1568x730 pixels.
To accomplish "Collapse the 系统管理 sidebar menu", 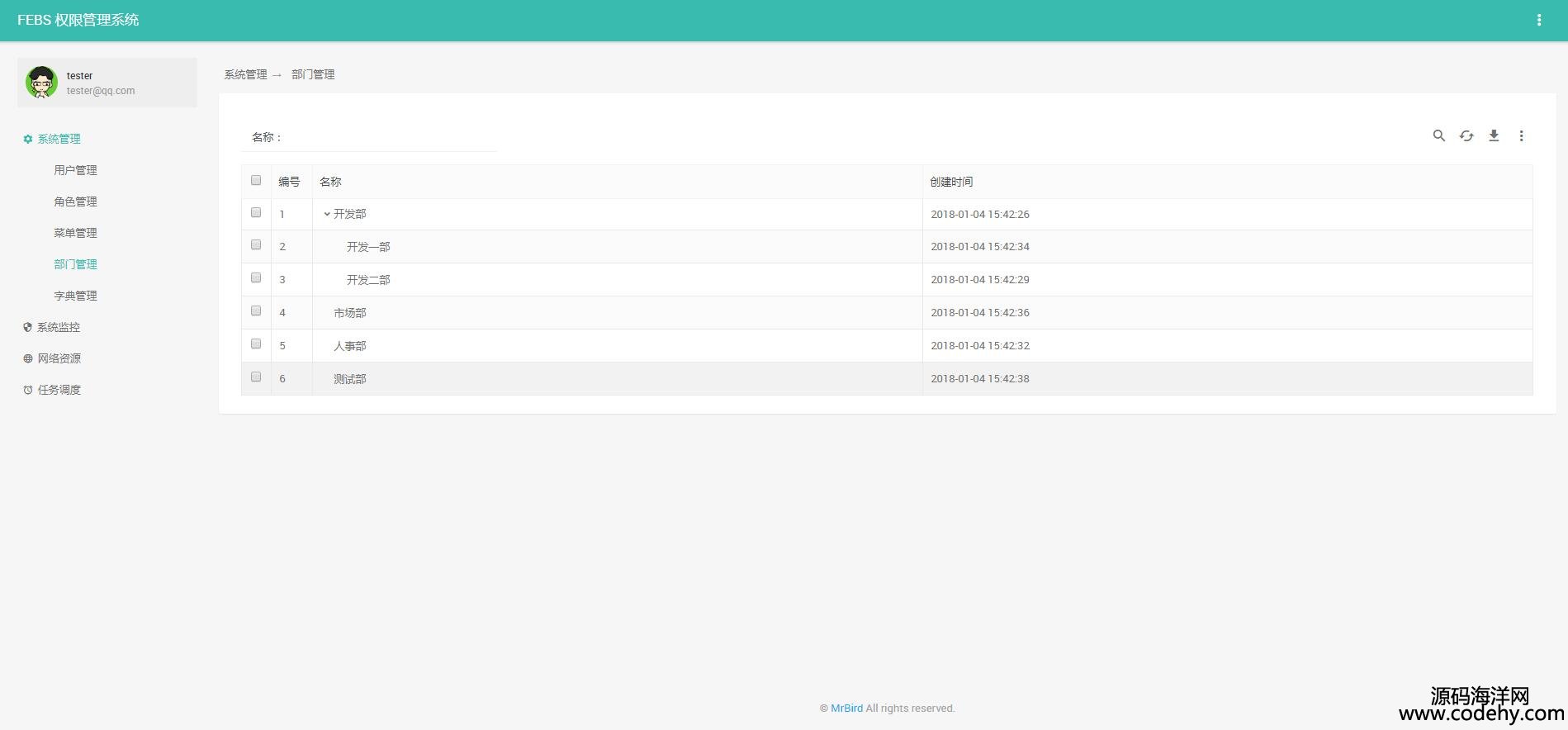I will tap(59, 139).
